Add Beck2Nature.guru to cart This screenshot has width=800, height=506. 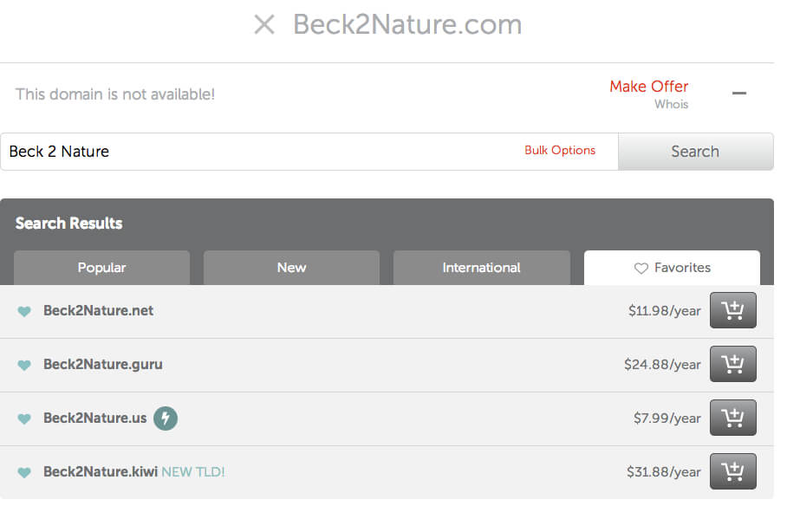pyautogui.click(x=733, y=364)
